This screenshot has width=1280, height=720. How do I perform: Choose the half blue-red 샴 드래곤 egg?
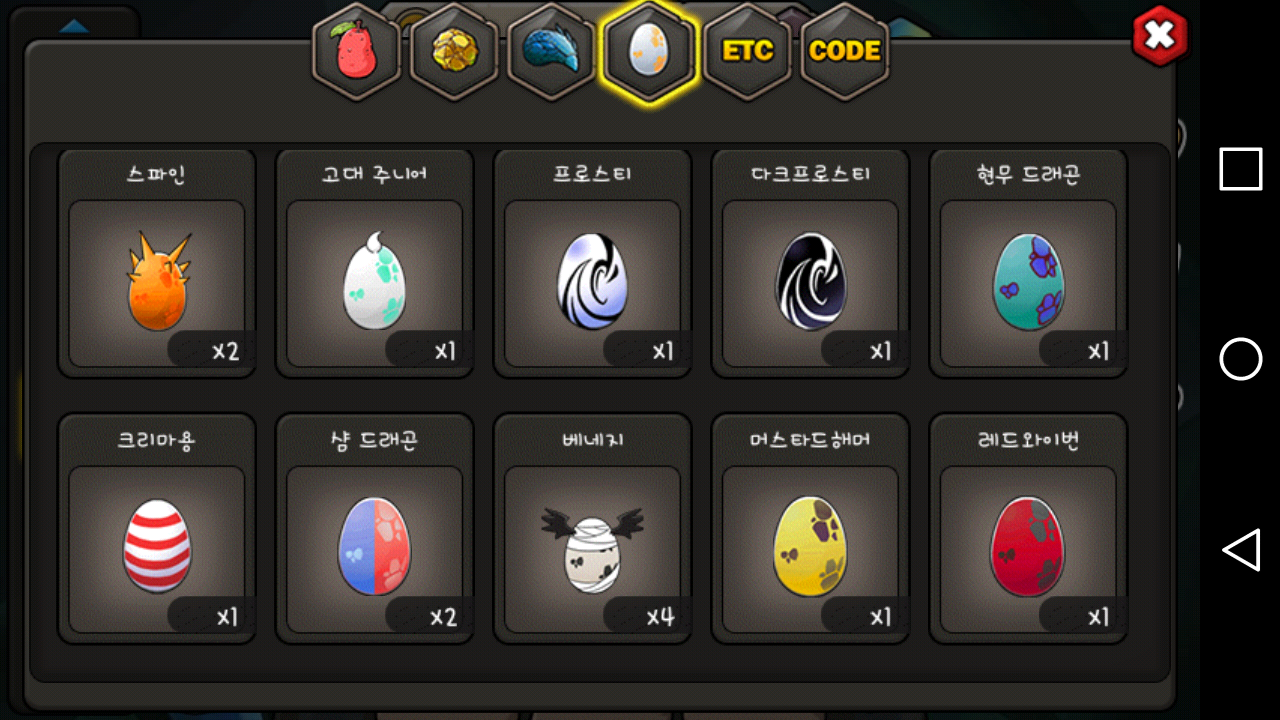375,529
